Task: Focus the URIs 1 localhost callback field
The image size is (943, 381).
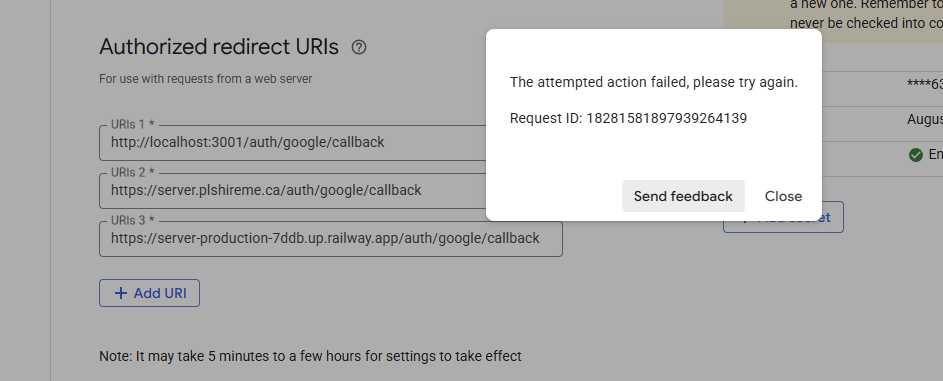Action: pyautogui.click(x=292, y=142)
